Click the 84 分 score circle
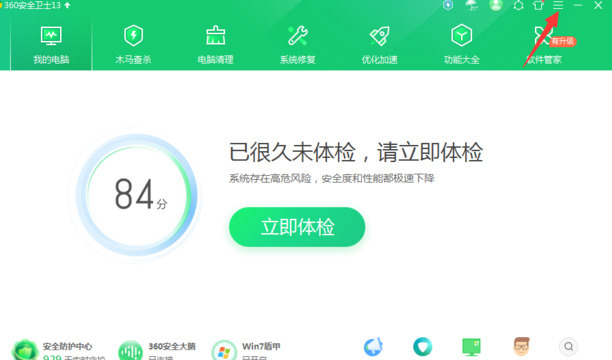Screen dimensions: 612x360 point(137,194)
